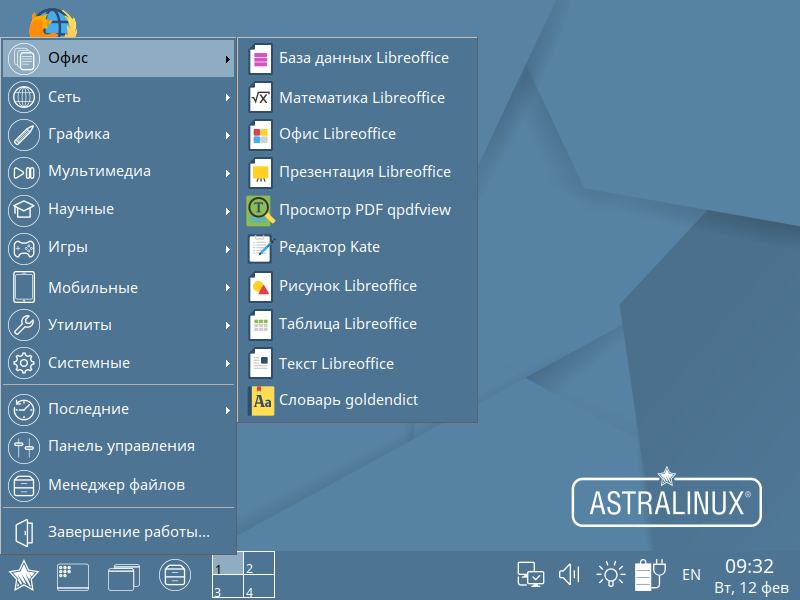Click the Редактор Kate notepad icon
The image size is (800, 600).
pos(261,248)
